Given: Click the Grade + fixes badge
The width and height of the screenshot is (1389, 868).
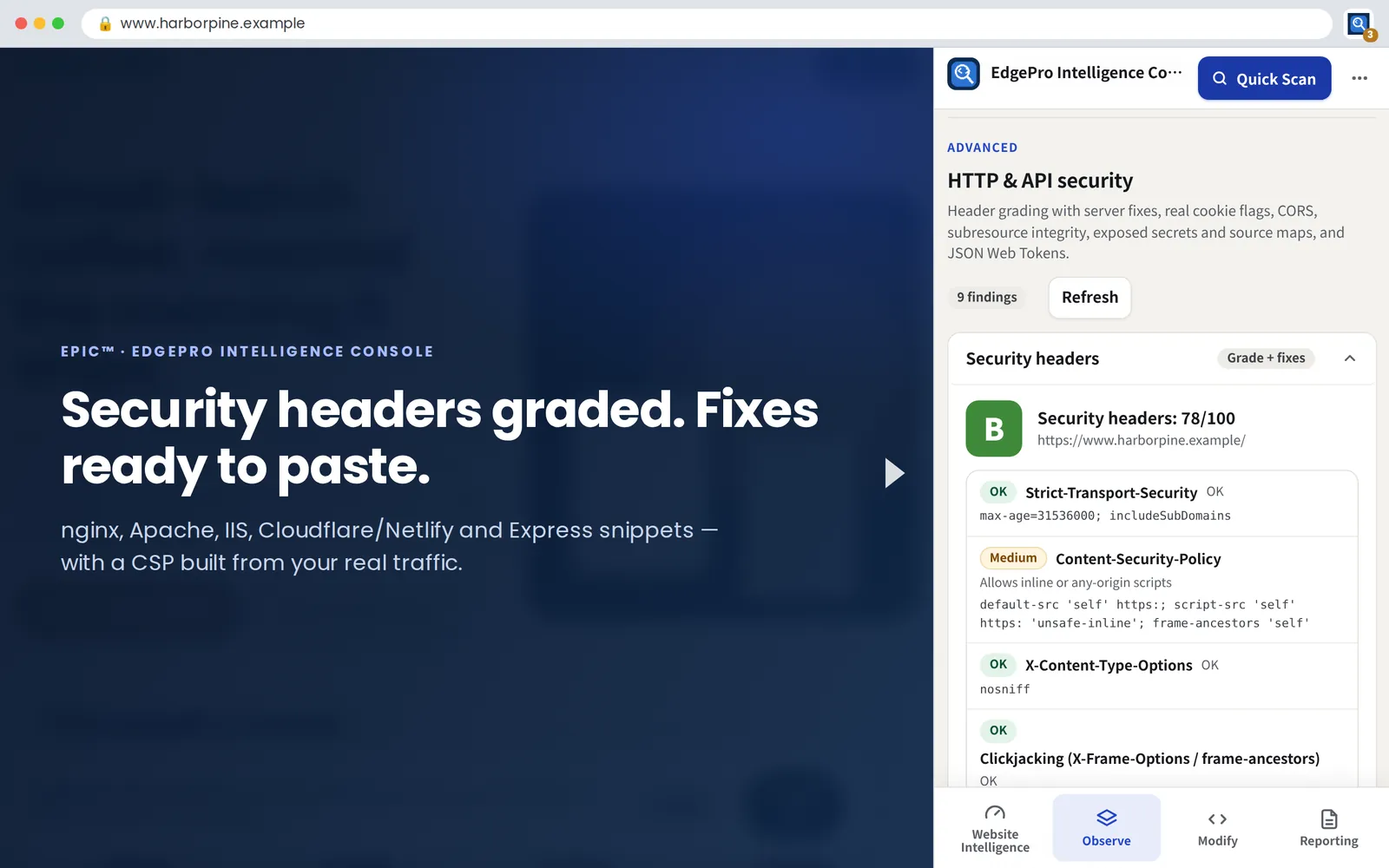Looking at the screenshot, I should click(x=1266, y=358).
